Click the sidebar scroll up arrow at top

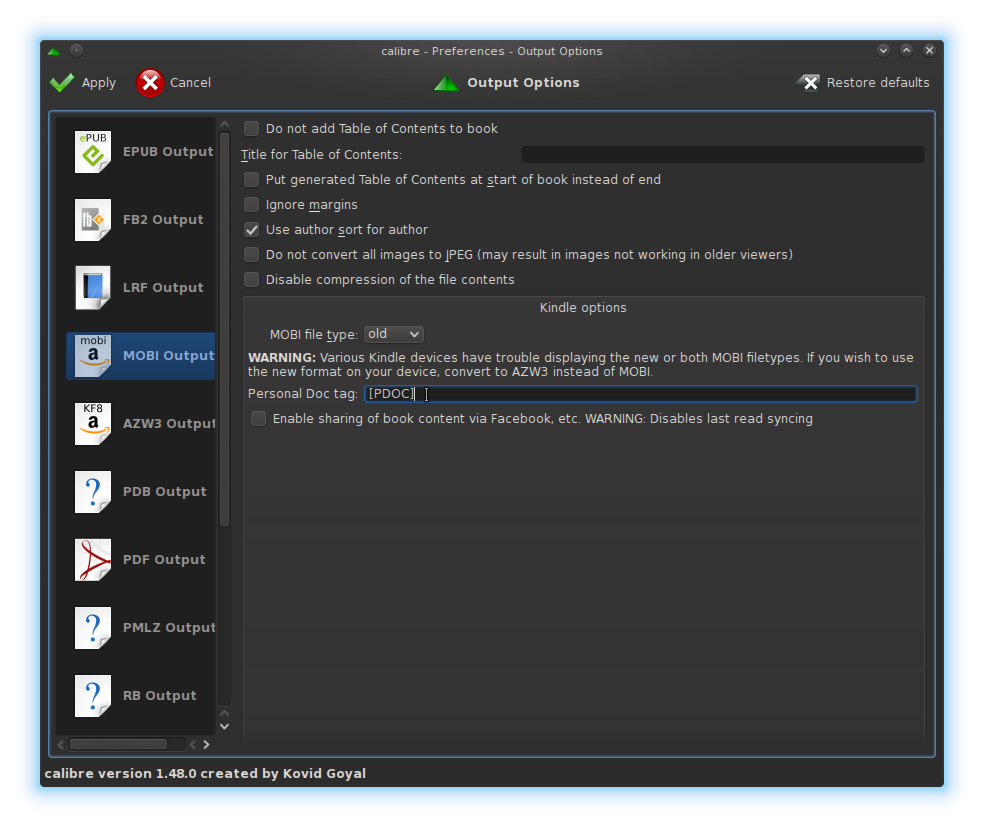(225, 125)
